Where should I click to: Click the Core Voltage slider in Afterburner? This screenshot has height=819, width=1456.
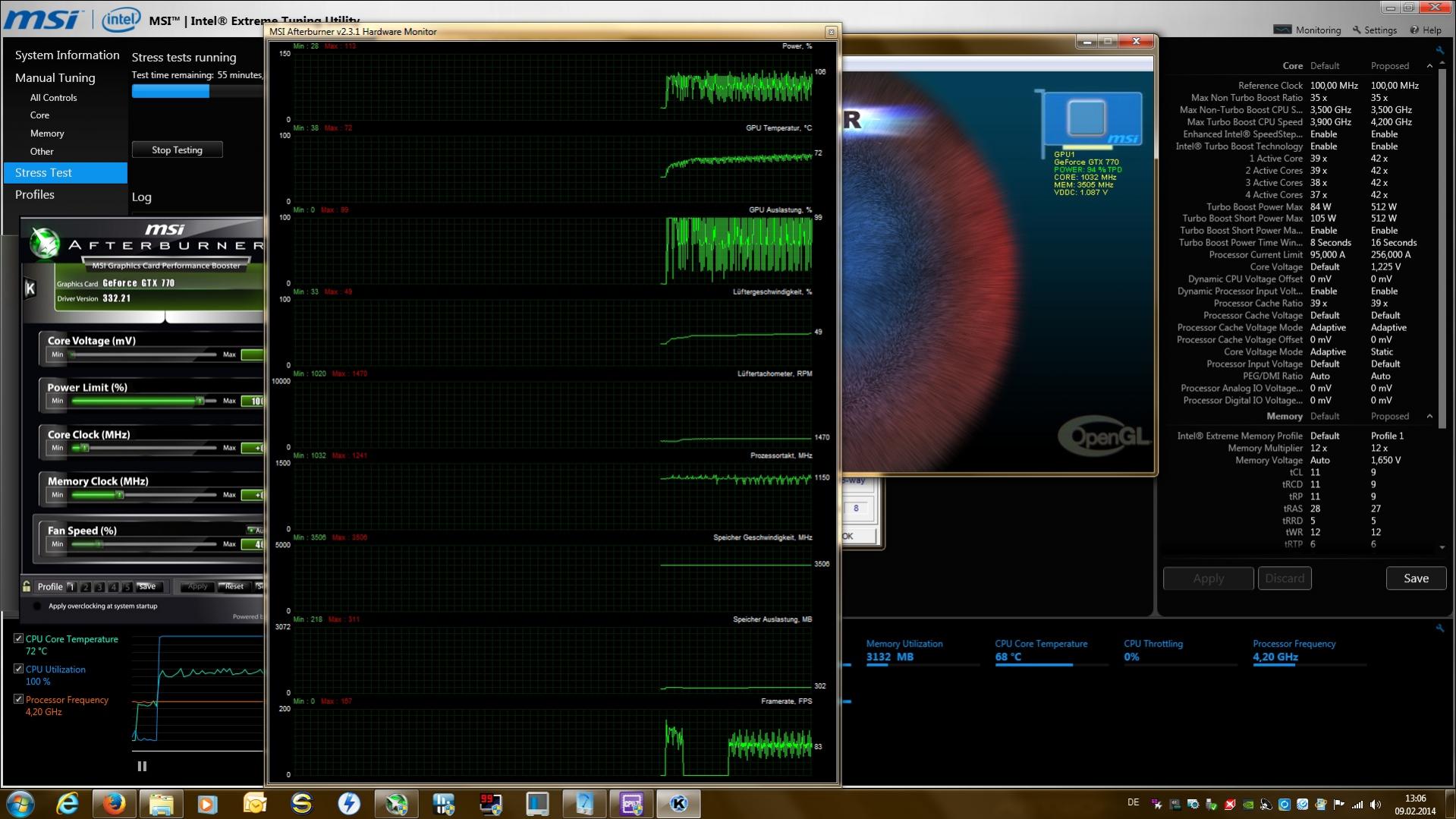point(144,354)
